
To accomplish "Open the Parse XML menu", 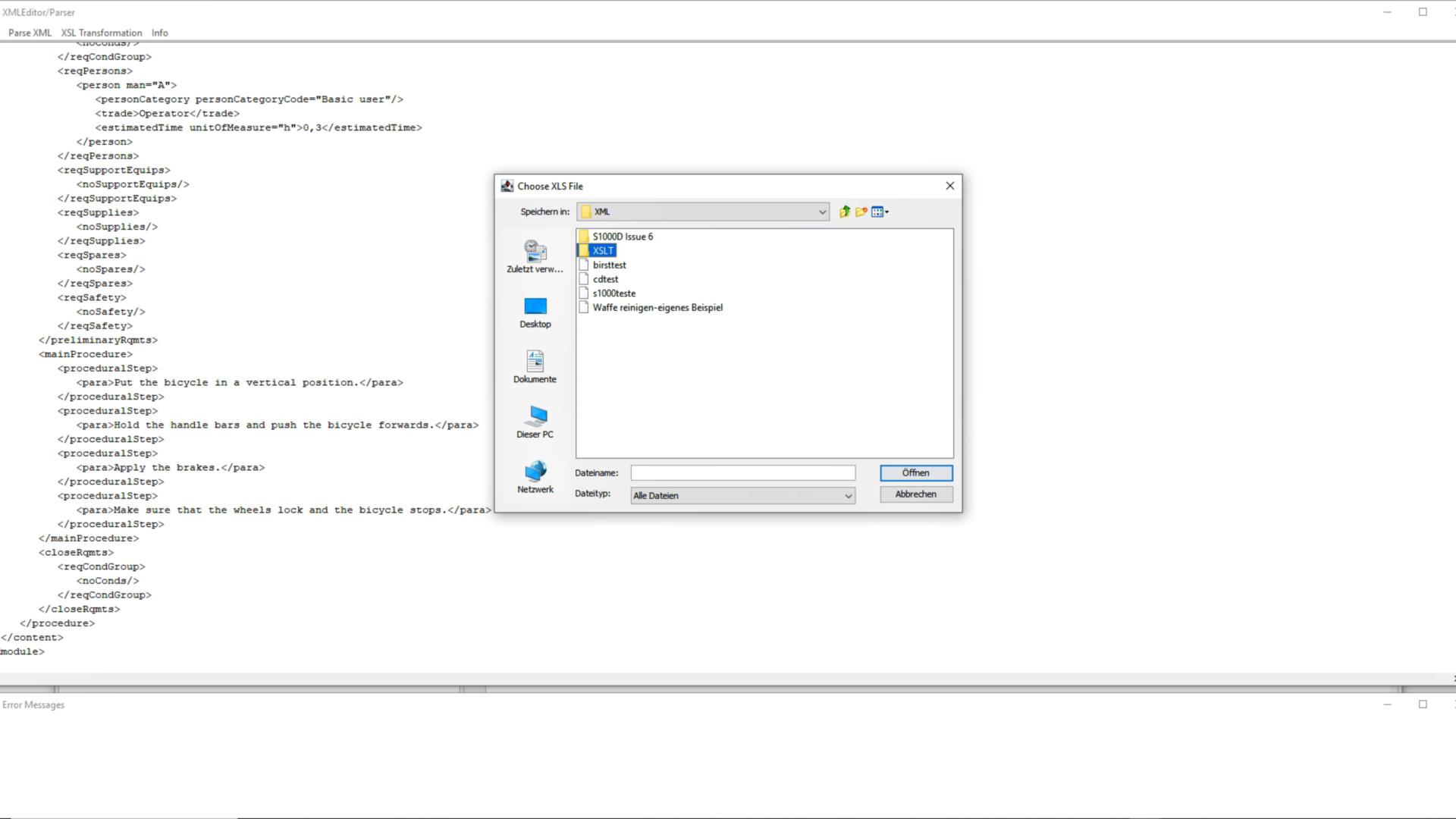I will 30,33.
